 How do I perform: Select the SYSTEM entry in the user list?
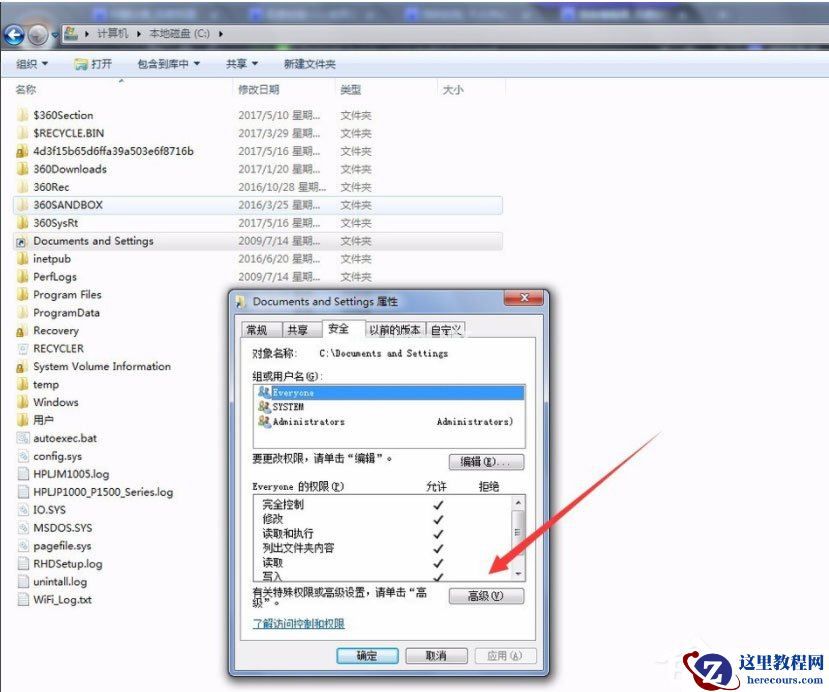pyautogui.click(x=290, y=407)
